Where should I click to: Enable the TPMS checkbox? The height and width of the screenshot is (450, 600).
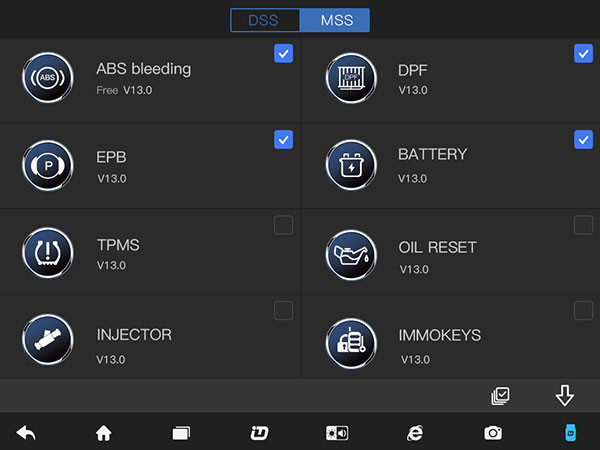[284, 225]
